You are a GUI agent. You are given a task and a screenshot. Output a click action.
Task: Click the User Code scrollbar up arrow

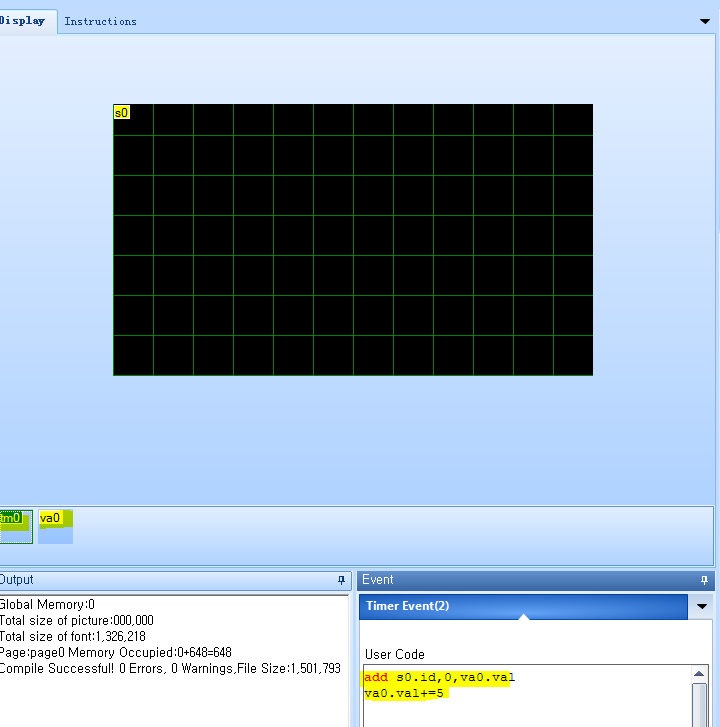point(699,674)
